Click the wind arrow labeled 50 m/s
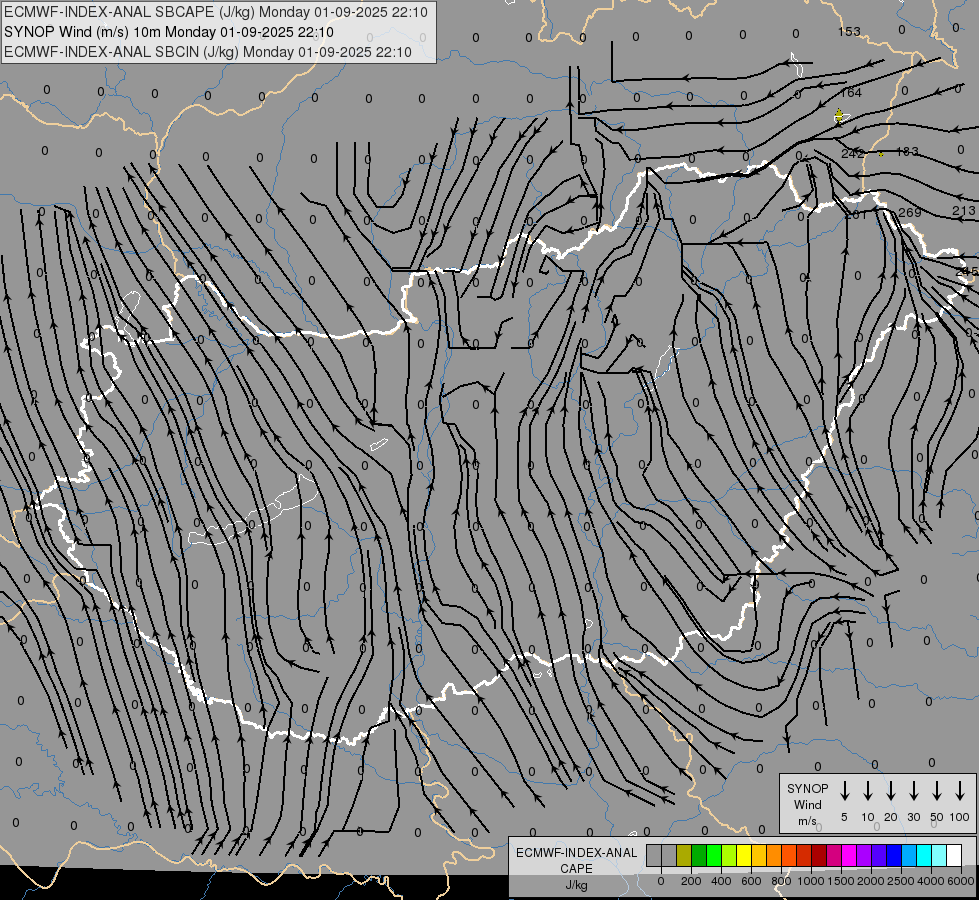Viewport: 979px width, 900px height. point(937,791)
